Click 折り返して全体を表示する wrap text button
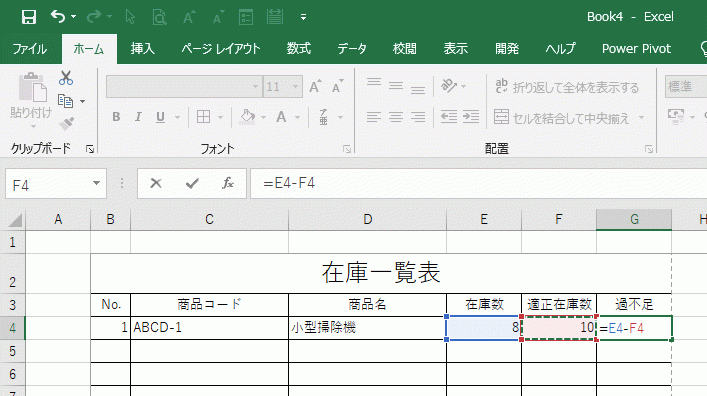Viewport: 707px width, 396px height. 567,87
